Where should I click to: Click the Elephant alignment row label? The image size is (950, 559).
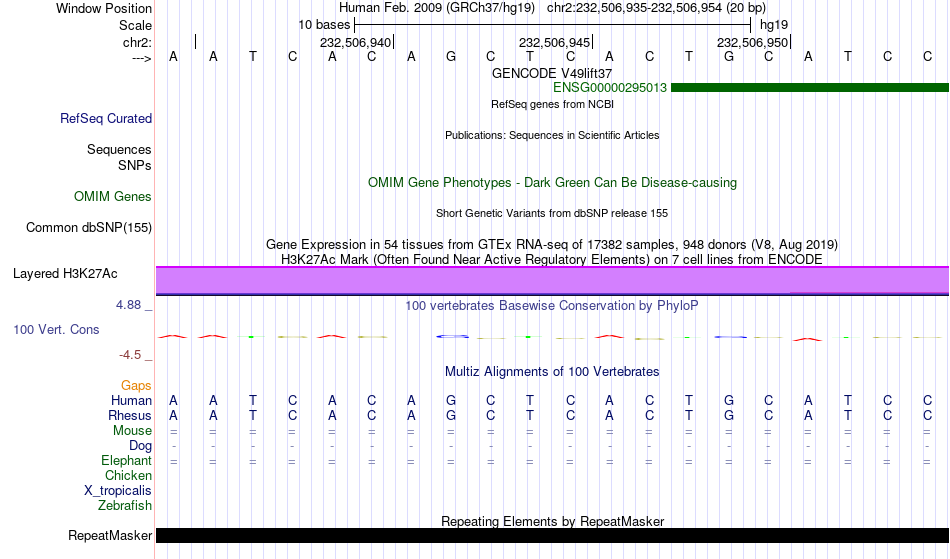(126, 461)
